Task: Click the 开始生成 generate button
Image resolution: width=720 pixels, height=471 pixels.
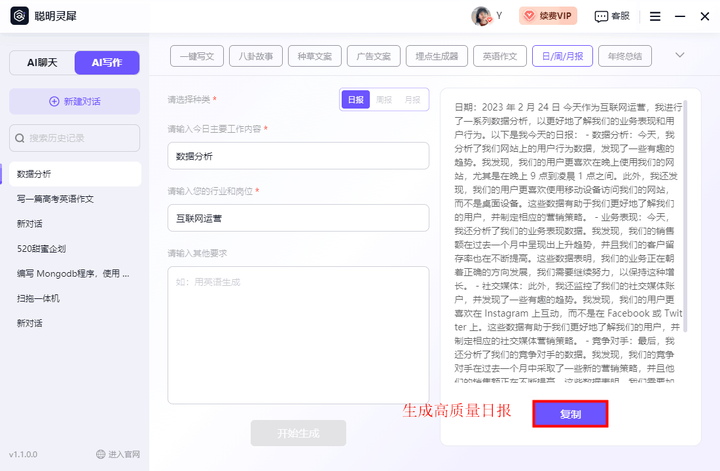Action: click(x=298, y=433)
